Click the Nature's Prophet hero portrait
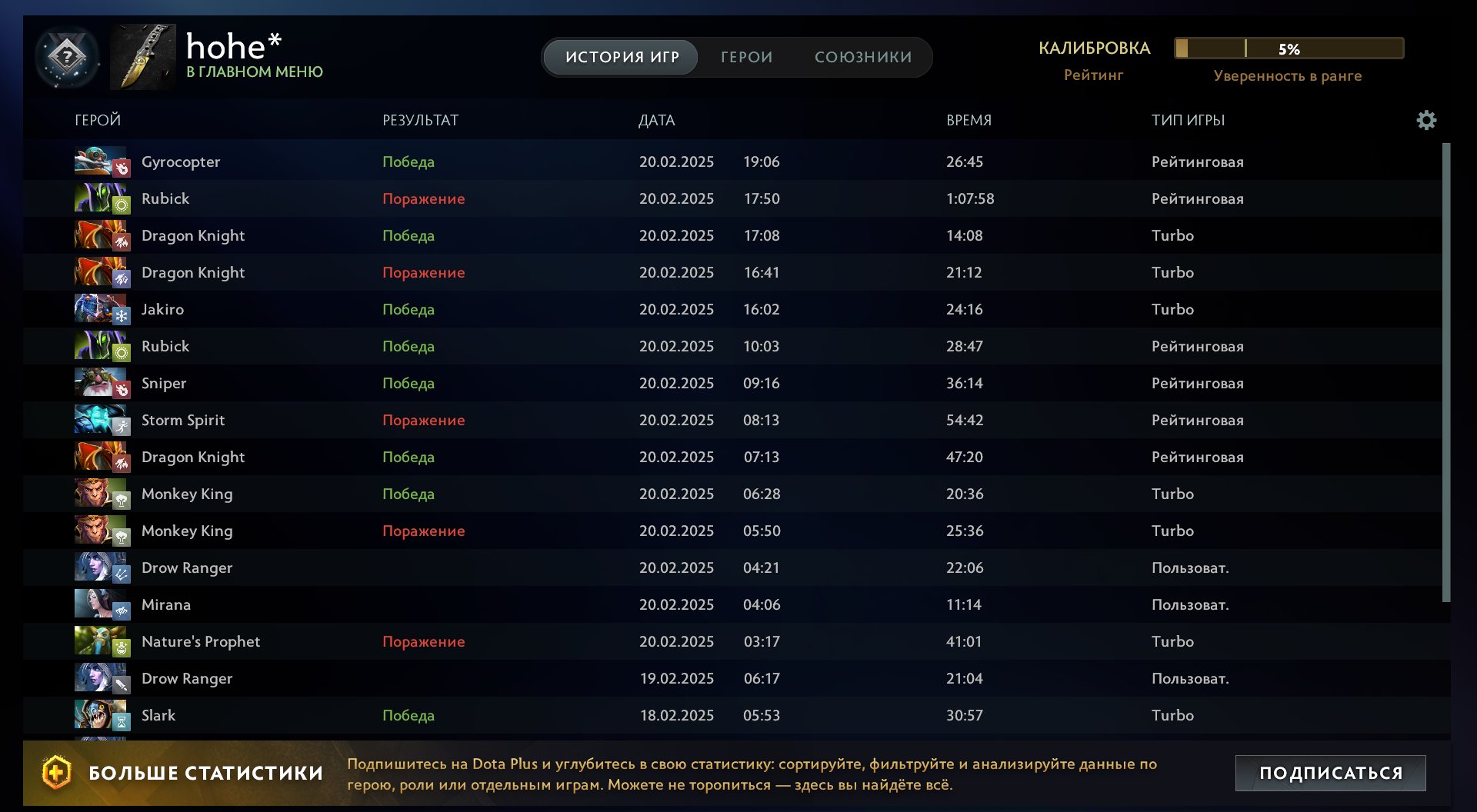Screen dimensions: 1477x812 coord(100,641)
